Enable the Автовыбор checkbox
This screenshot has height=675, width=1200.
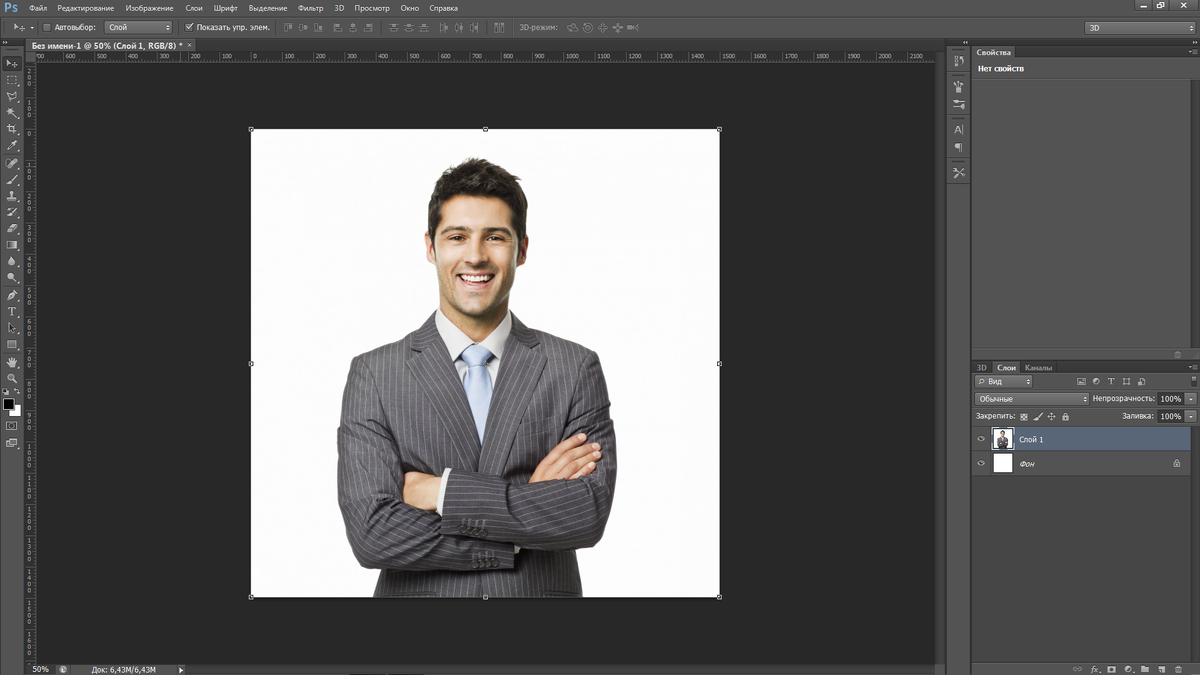[47, 27]
